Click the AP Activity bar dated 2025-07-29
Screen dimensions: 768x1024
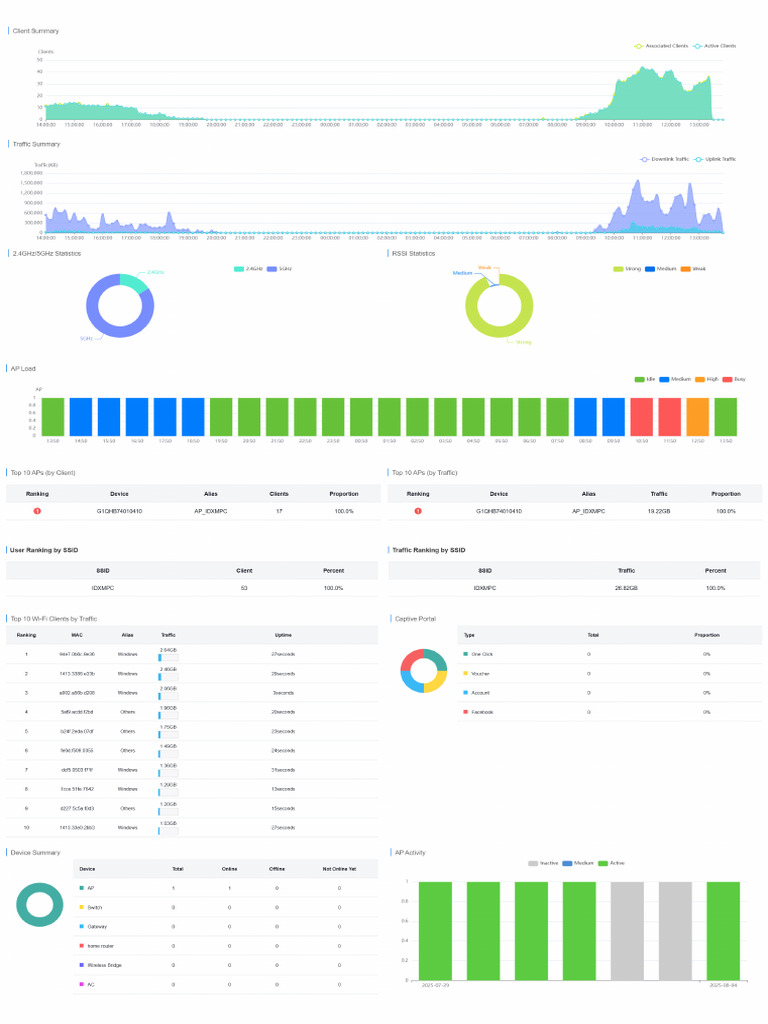point(435,931)
